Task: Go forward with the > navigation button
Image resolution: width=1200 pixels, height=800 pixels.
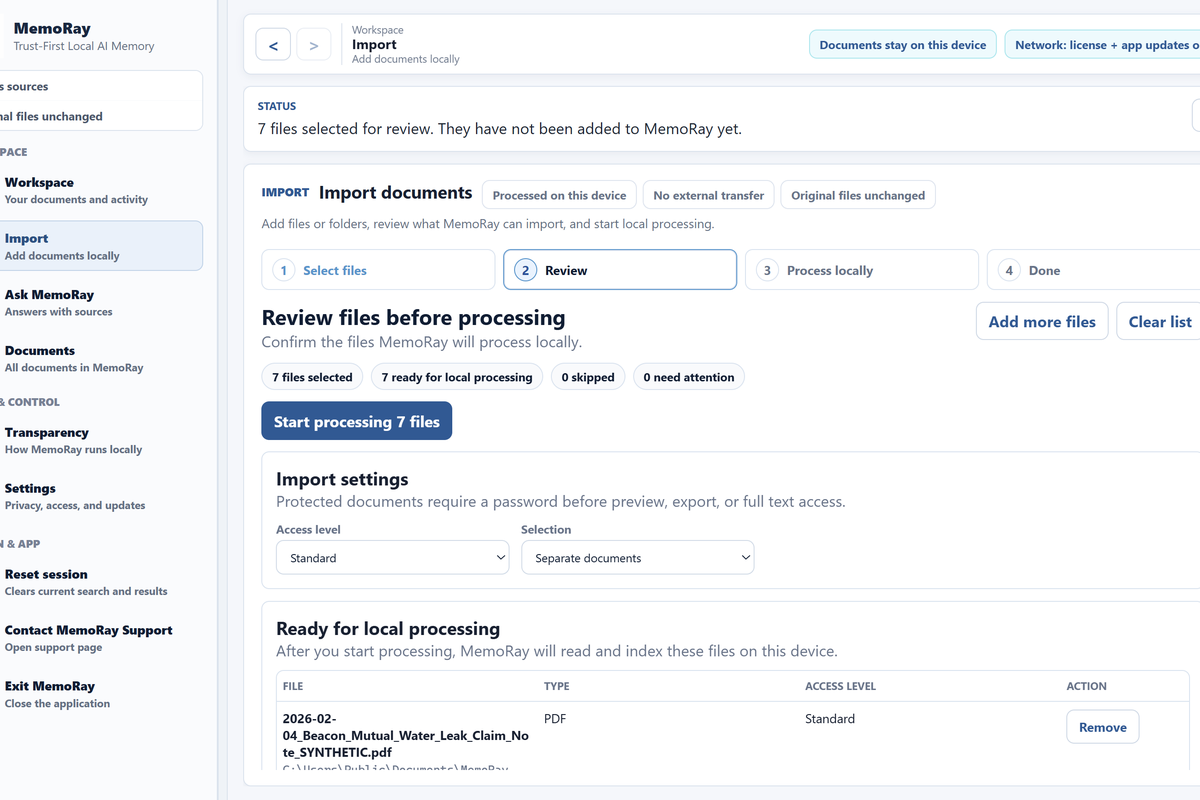Action: point(314,45)
